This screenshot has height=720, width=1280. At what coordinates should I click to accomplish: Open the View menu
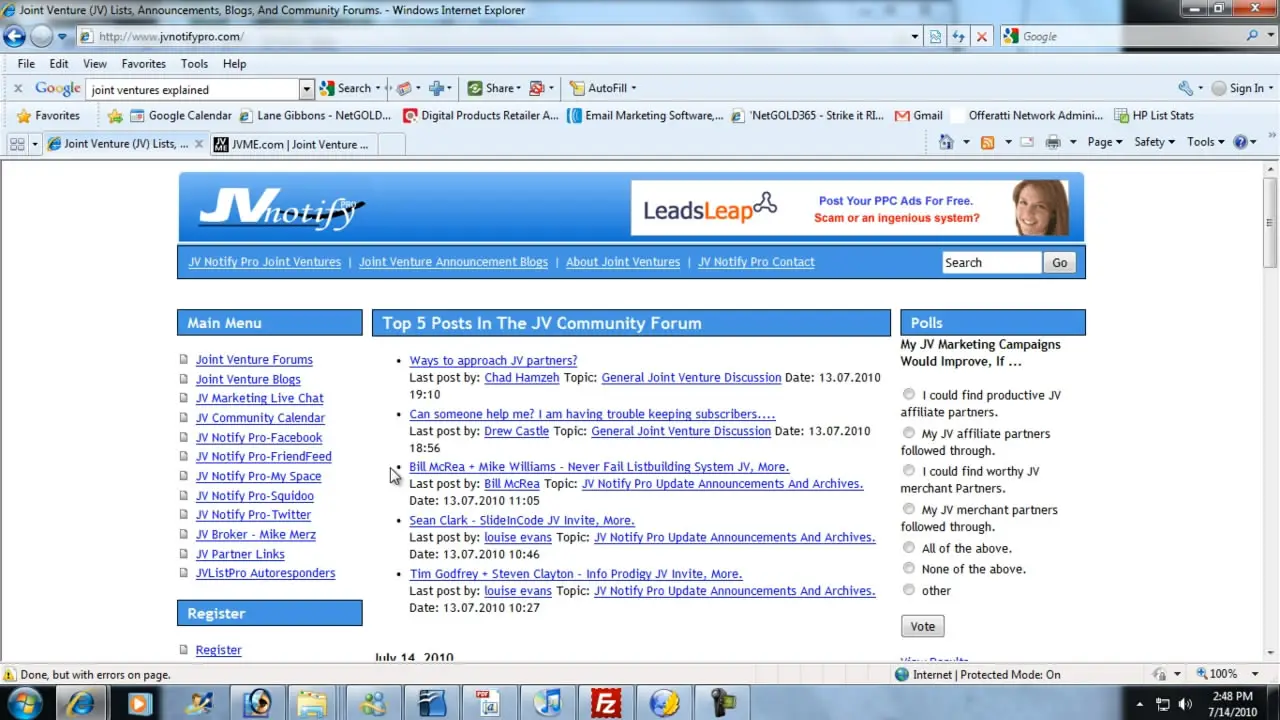pos(95,64)
